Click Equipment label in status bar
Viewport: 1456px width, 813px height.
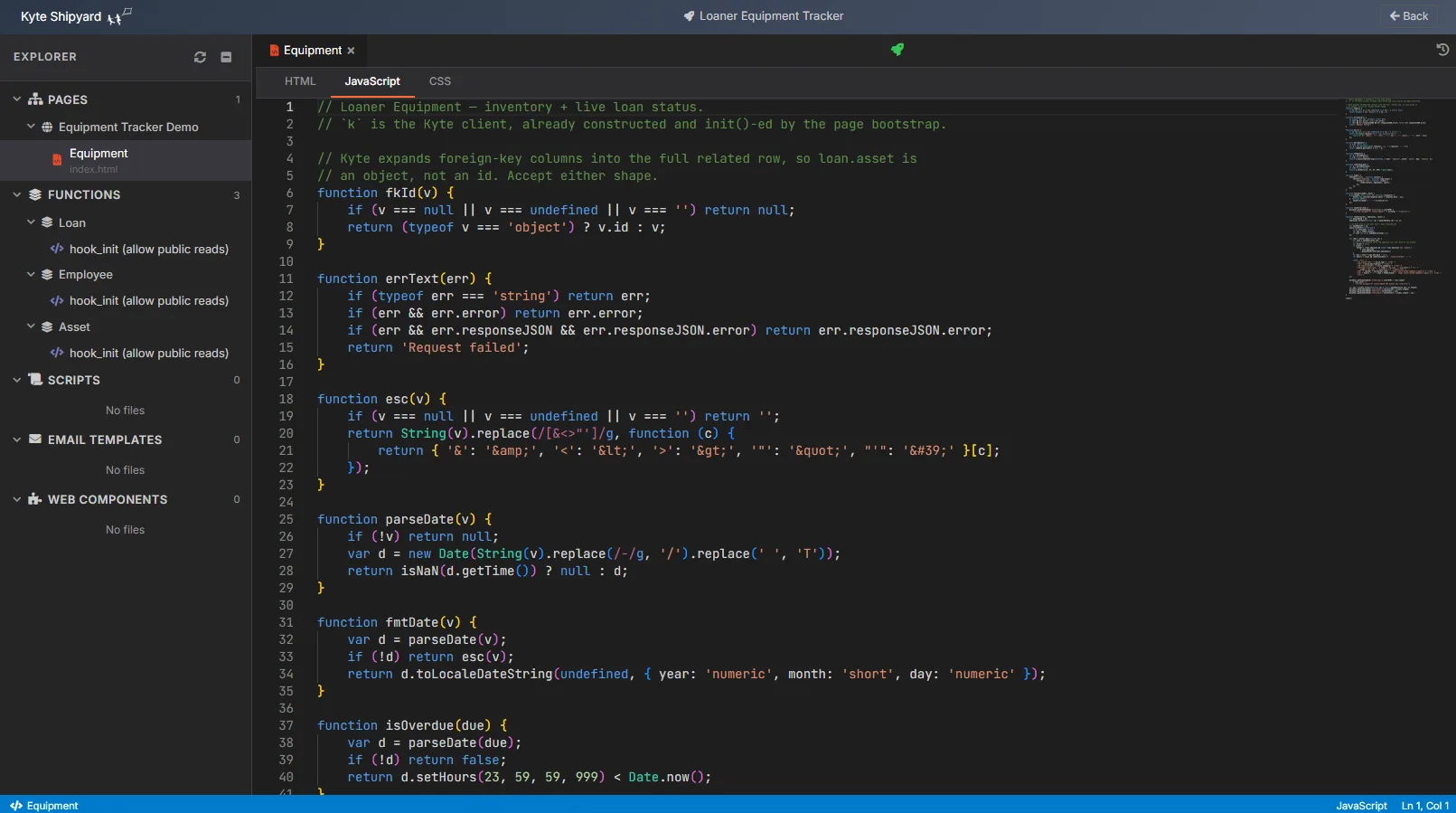click(52, 806)
